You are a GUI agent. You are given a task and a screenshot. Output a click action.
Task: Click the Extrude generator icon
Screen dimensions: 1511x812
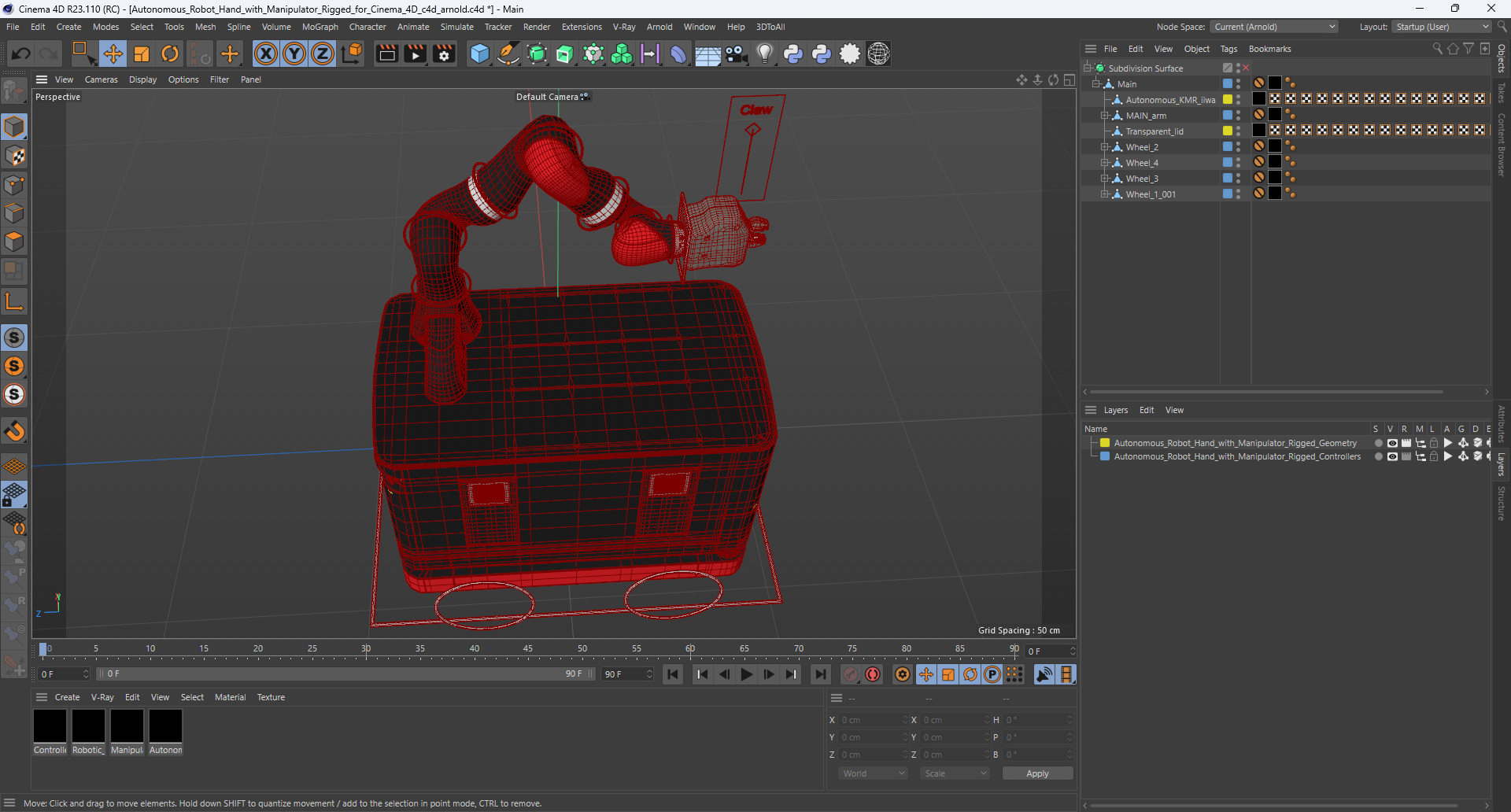pyautogui.click(x=565, y=54)
